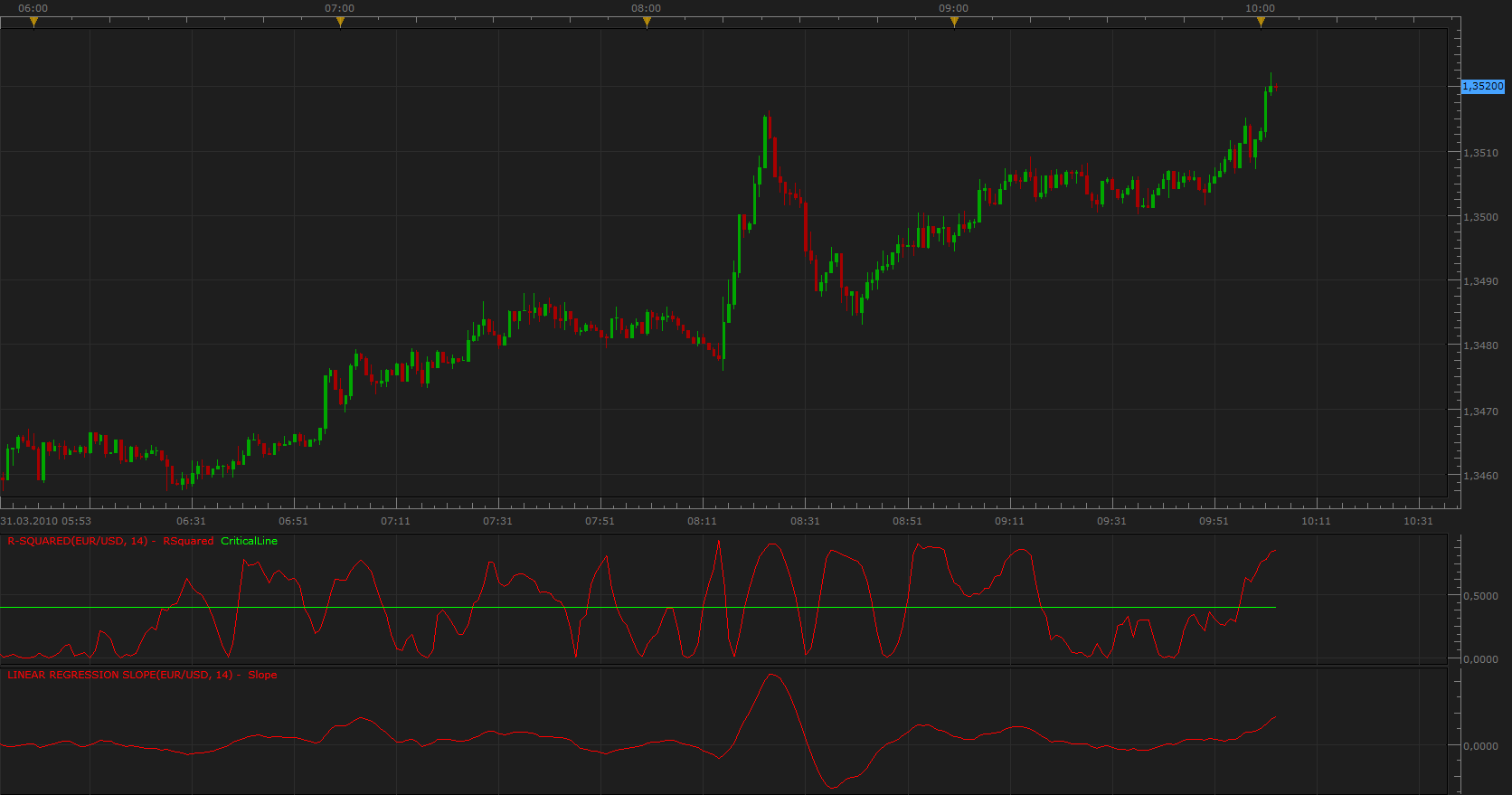Click the red Slope series label

point(262,675)
